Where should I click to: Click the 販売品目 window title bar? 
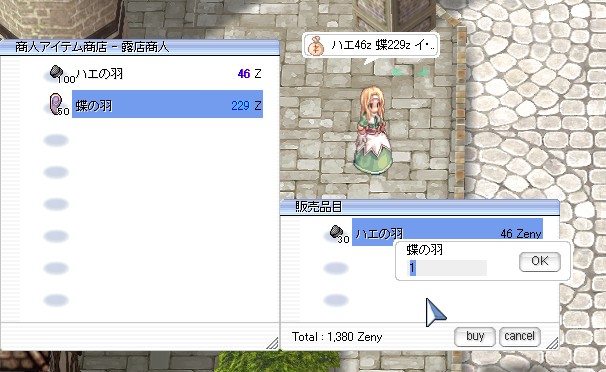click(x=420, y=207)
